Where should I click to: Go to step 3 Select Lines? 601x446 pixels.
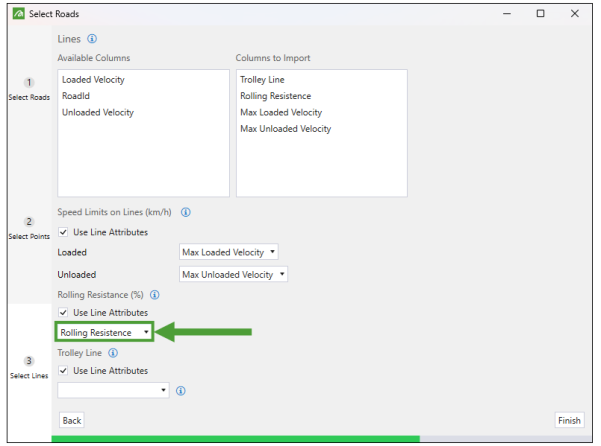[x=29, y=367]
